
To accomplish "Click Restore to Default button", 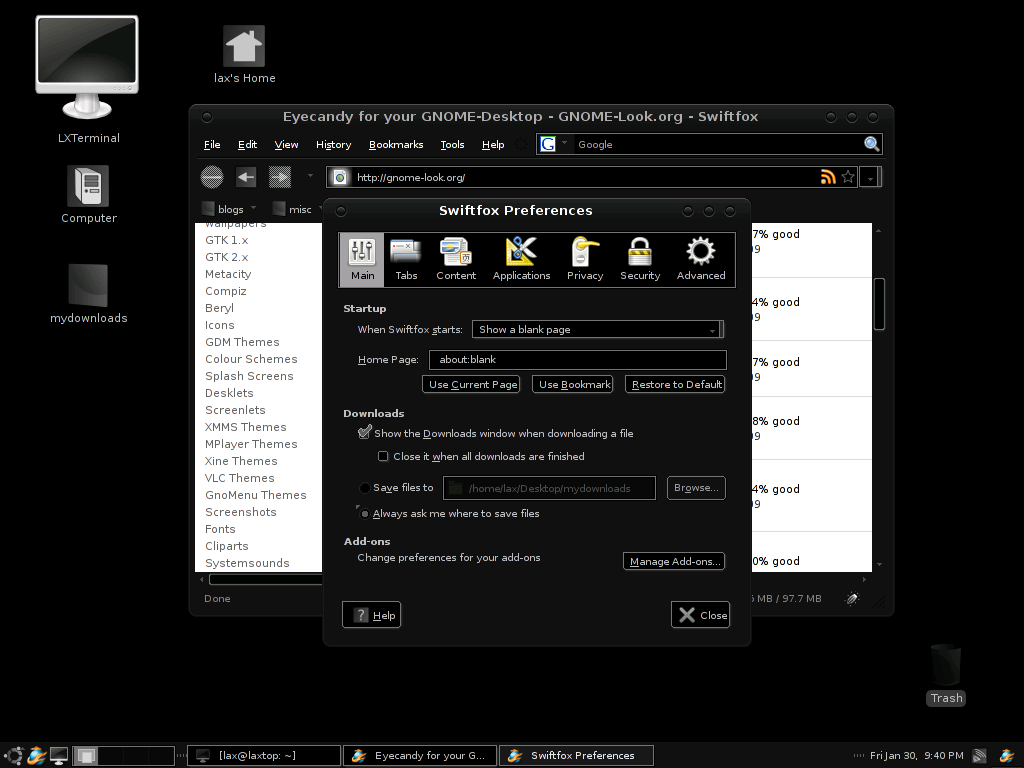I will pos(675,384).
